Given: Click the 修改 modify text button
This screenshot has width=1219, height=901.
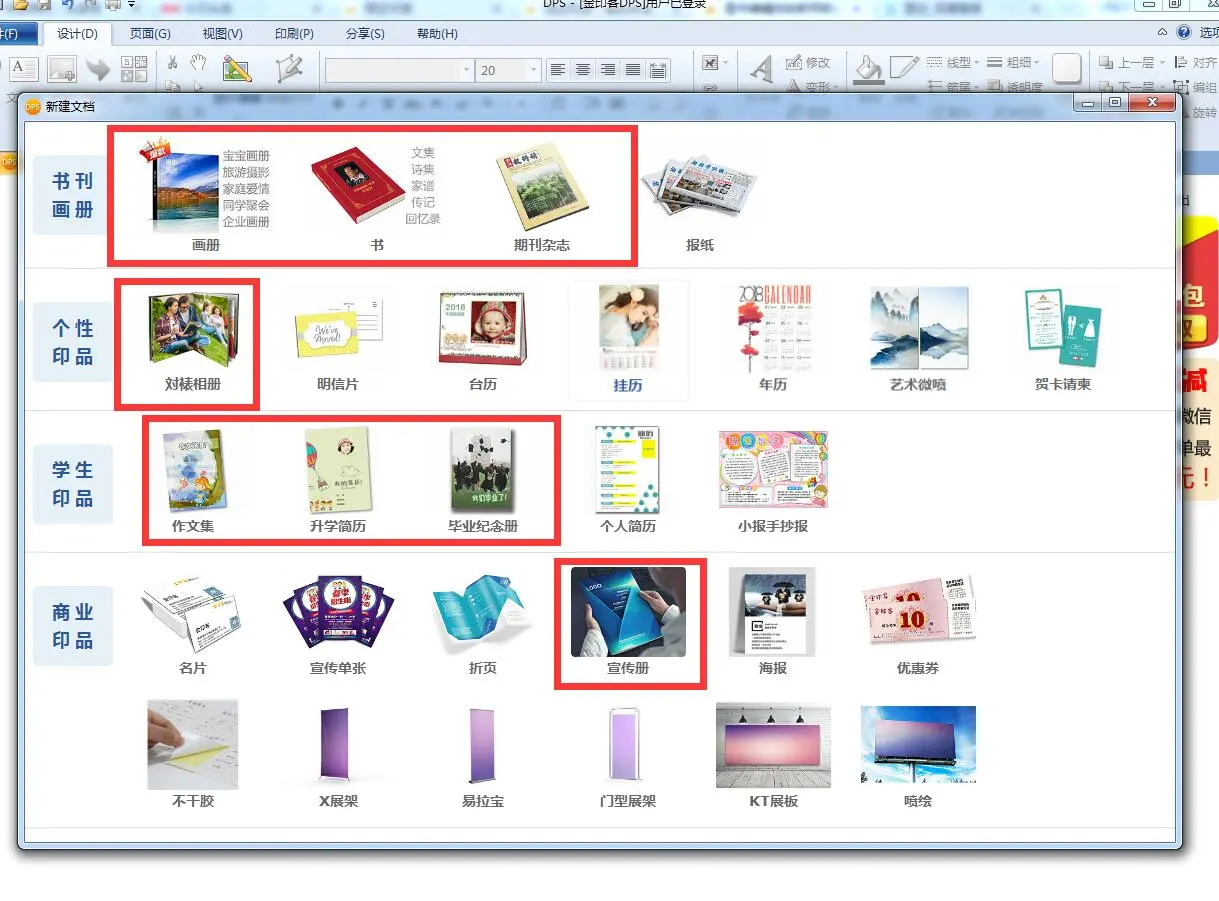Looking at the screenshot, I should pos(808,62).
